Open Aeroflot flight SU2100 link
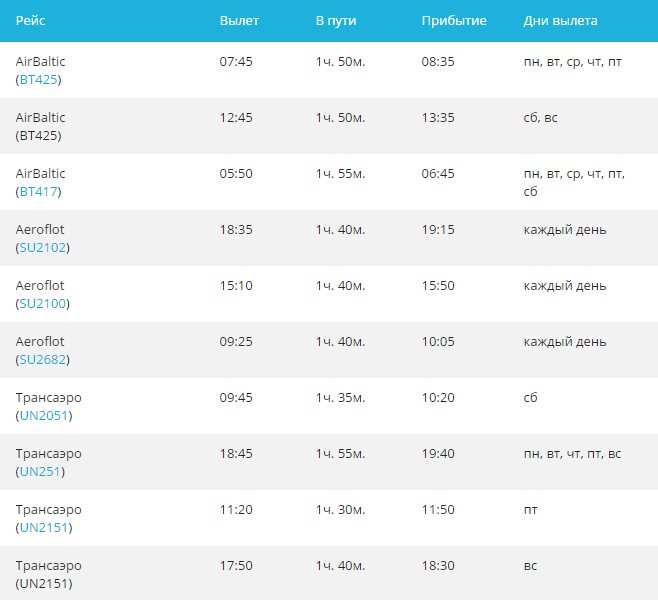Screen dimensions: 658x600 44,304
